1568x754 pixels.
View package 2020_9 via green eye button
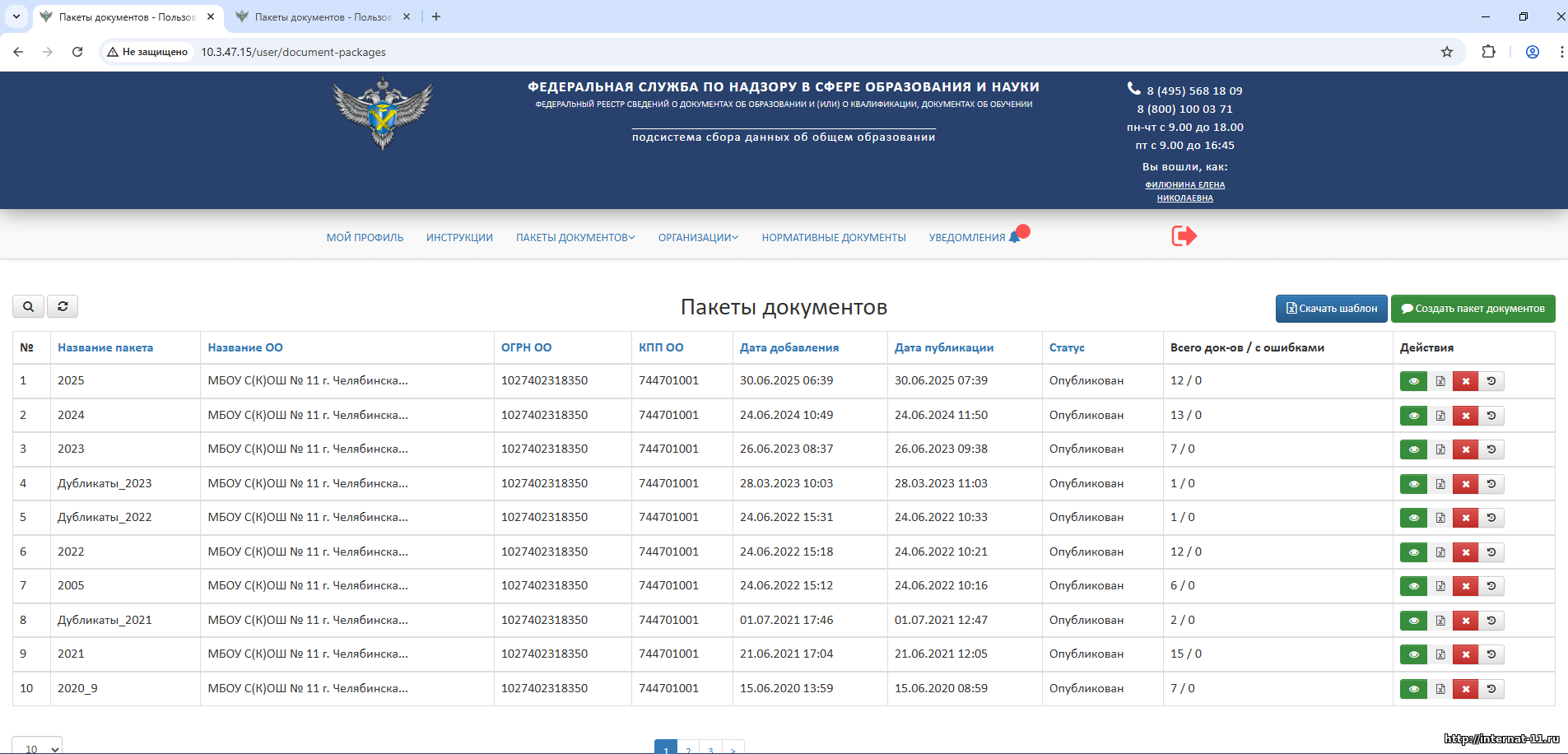(1413, 689)
